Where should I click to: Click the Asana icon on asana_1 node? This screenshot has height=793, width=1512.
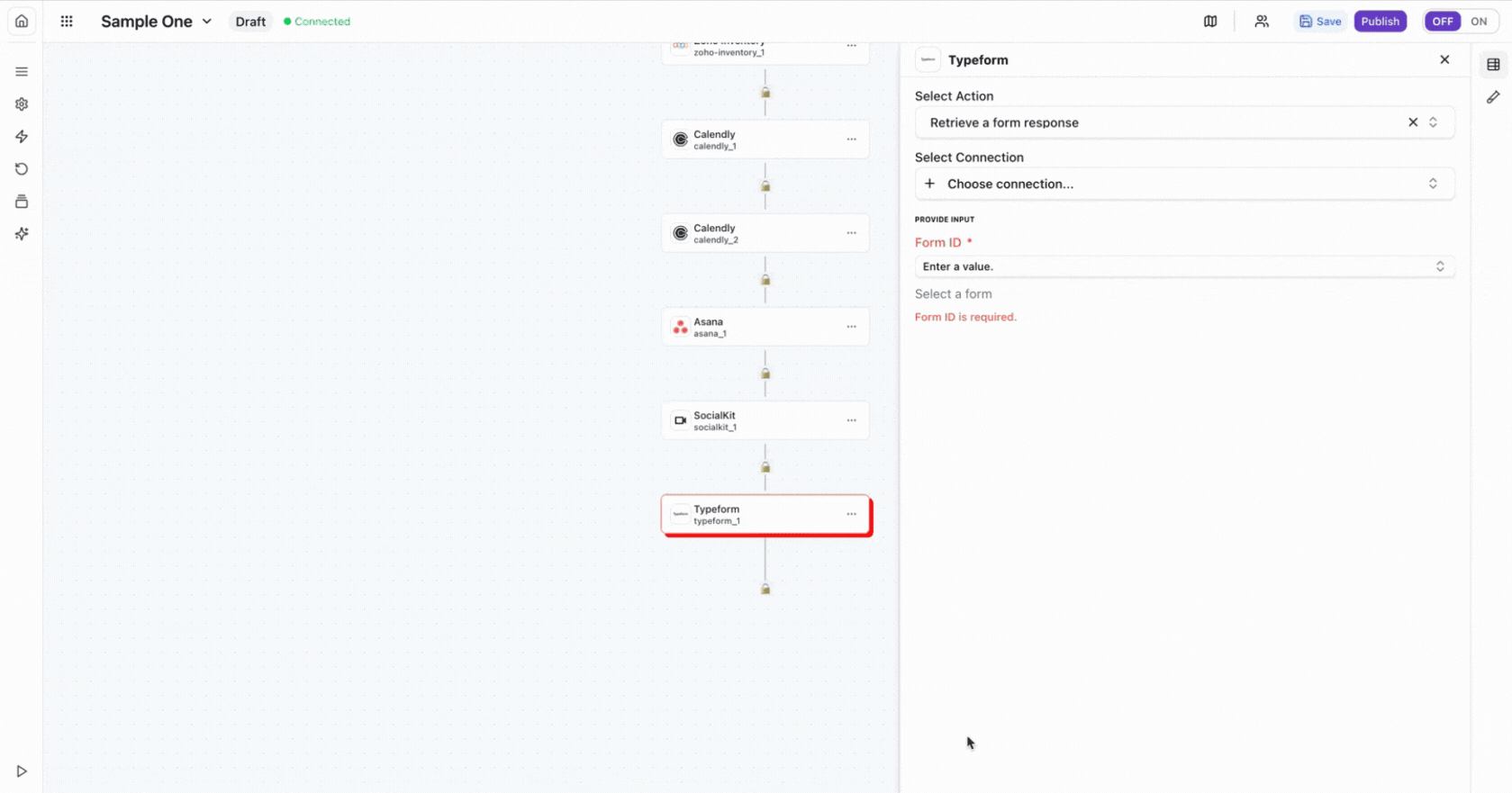click(x=681, y=327)
